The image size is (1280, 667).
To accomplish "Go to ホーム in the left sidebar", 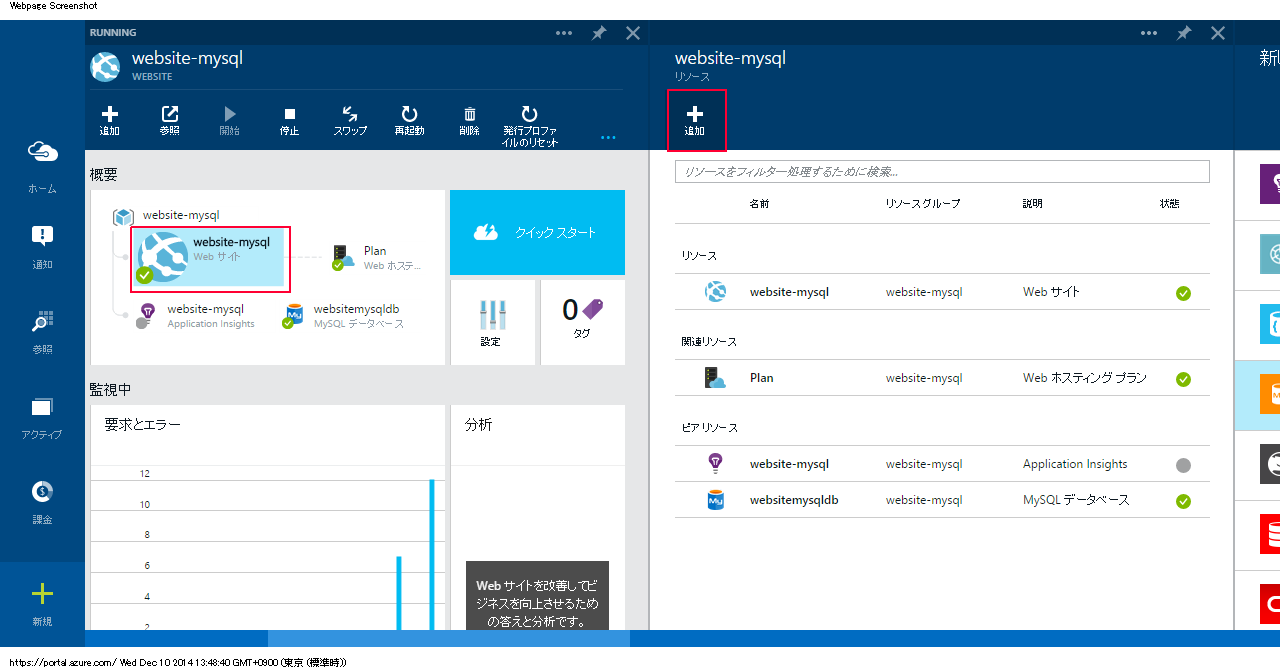I will (x=42, y=166).
